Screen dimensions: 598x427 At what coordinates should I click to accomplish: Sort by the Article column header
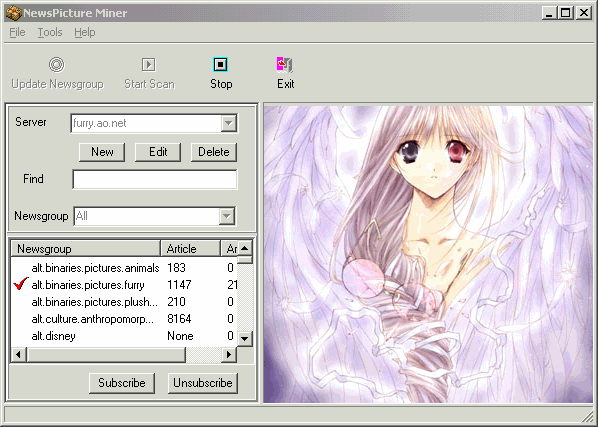(190, 249)
